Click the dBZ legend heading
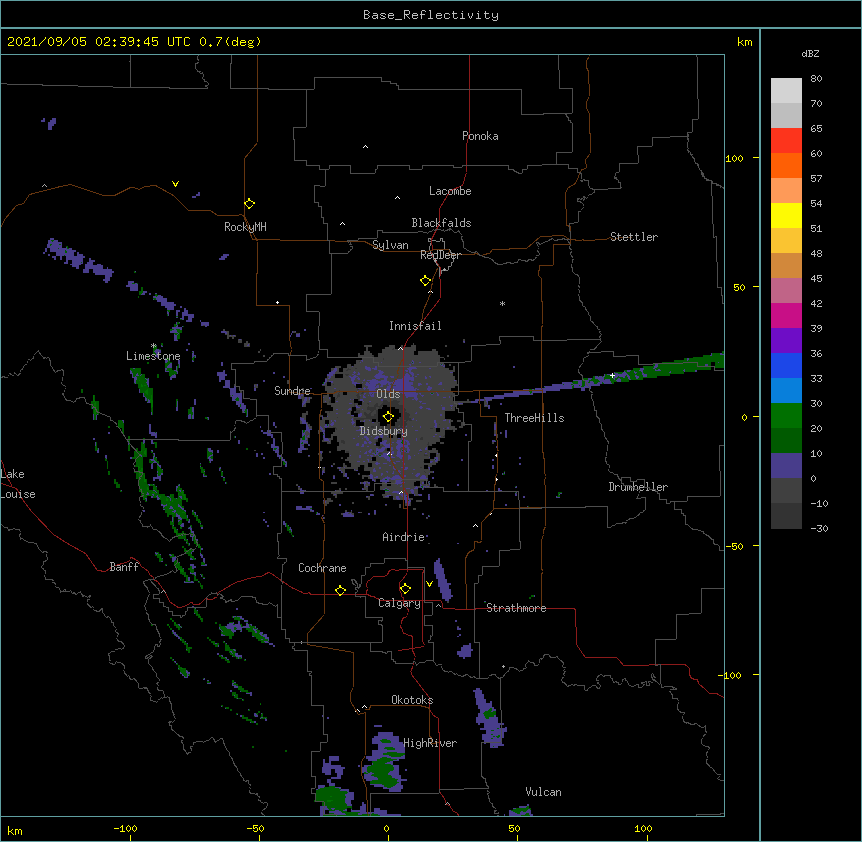 810,54
